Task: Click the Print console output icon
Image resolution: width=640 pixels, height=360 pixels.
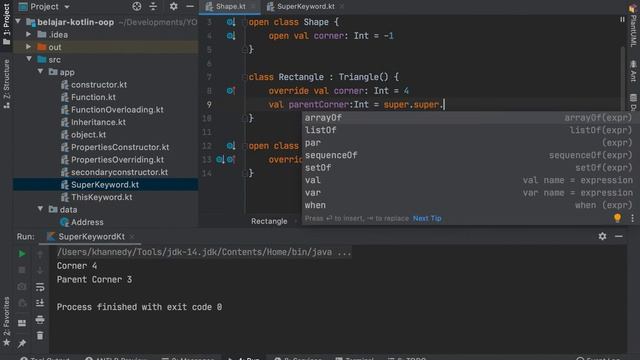Action: [x=40, y=319]
